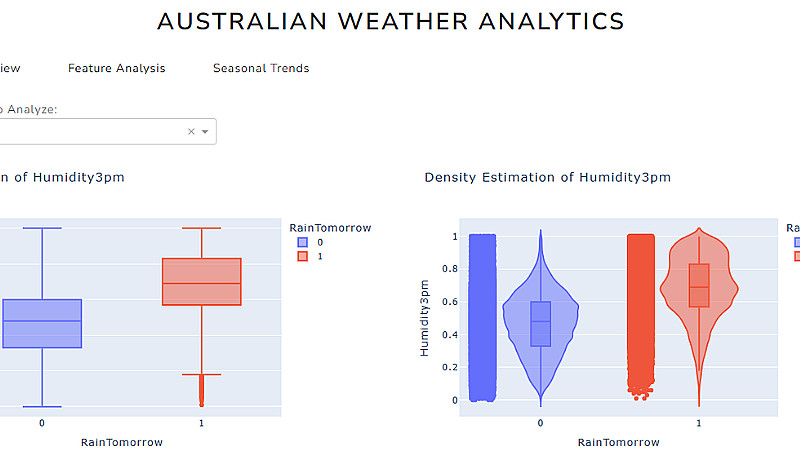This screenshot has width=800, height=460.
Task: Open the Seasonal Trends tab
Action: (261, 68)
